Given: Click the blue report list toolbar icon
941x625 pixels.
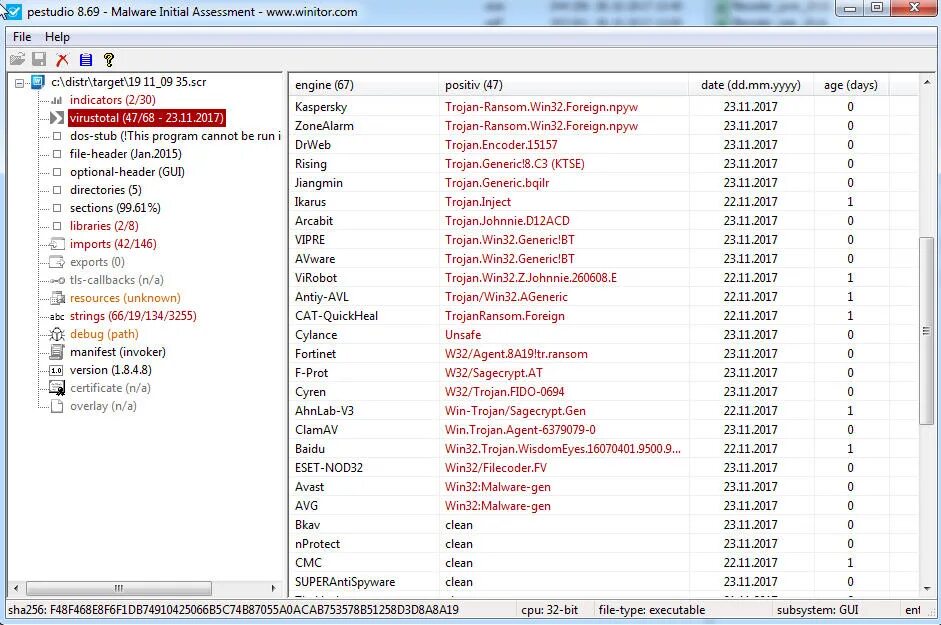Looking at the screenshot, I should click(86, 59).
